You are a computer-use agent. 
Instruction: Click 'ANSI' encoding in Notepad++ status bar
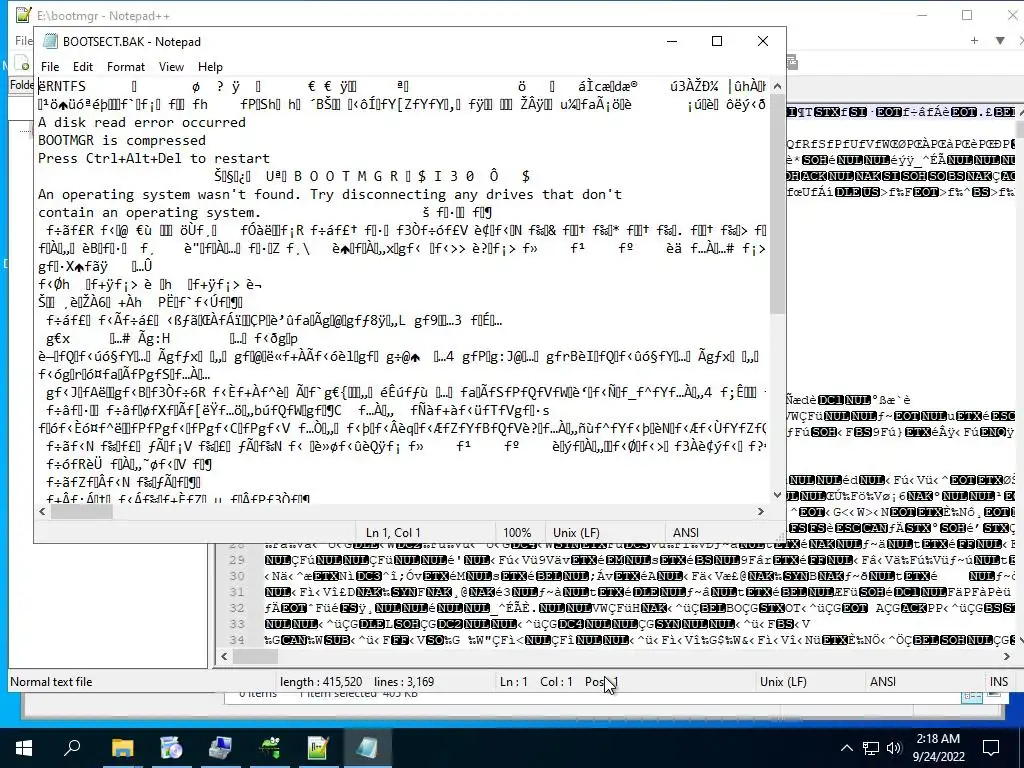pyautogui.click(x=883, y=682)
